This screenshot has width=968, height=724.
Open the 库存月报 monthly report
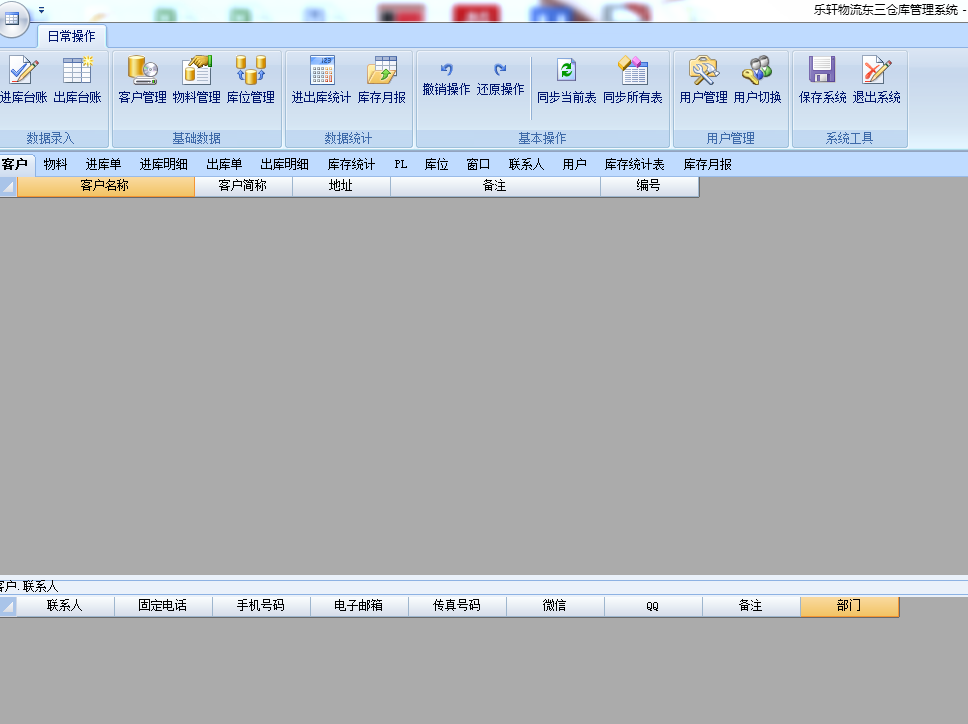point(382,80)
